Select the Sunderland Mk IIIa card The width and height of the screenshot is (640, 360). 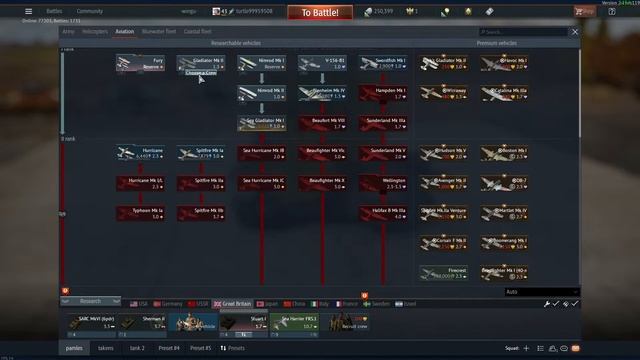tap(383, 123)
